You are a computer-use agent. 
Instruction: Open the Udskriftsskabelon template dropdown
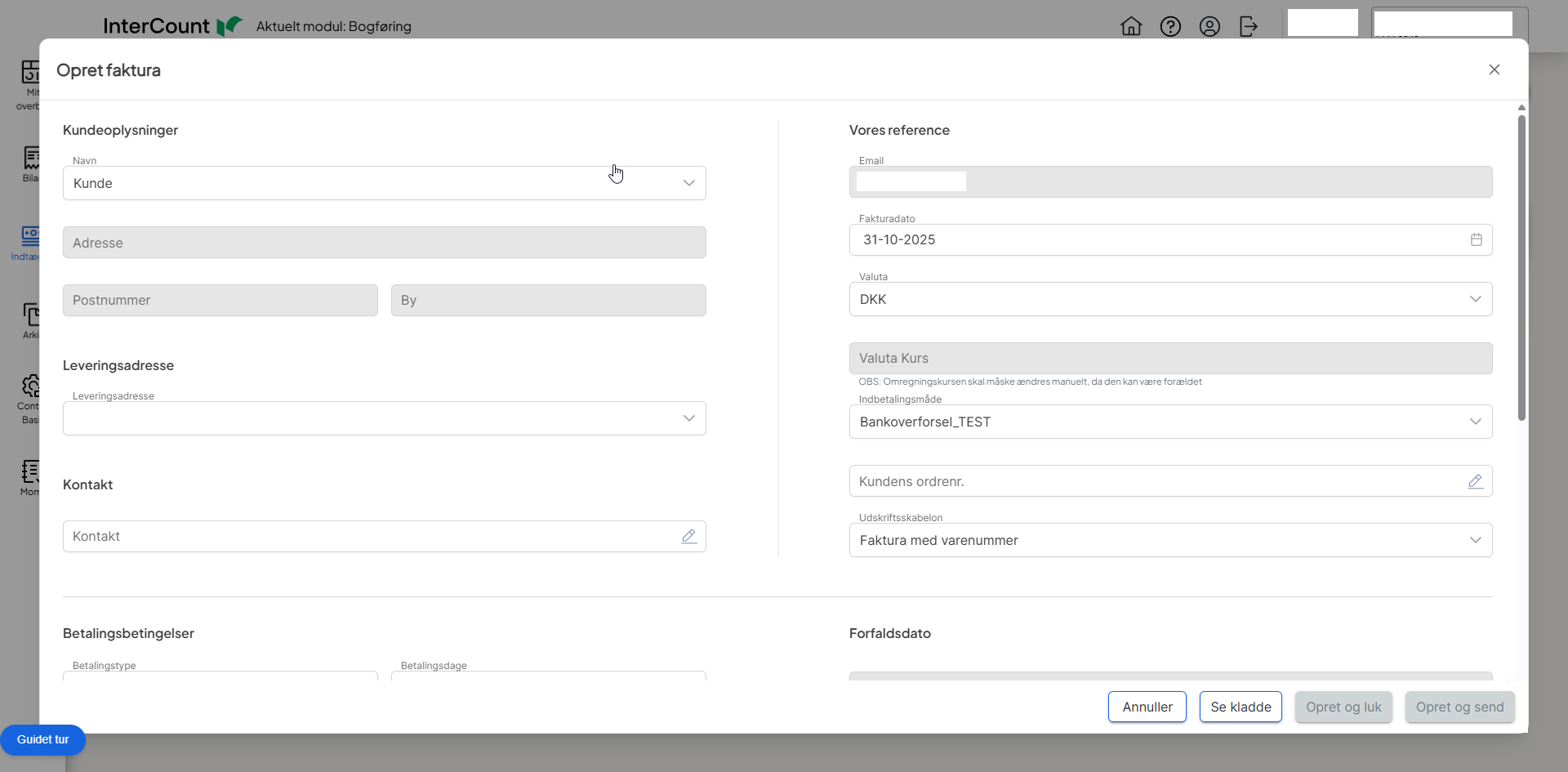pos(1476,540)
